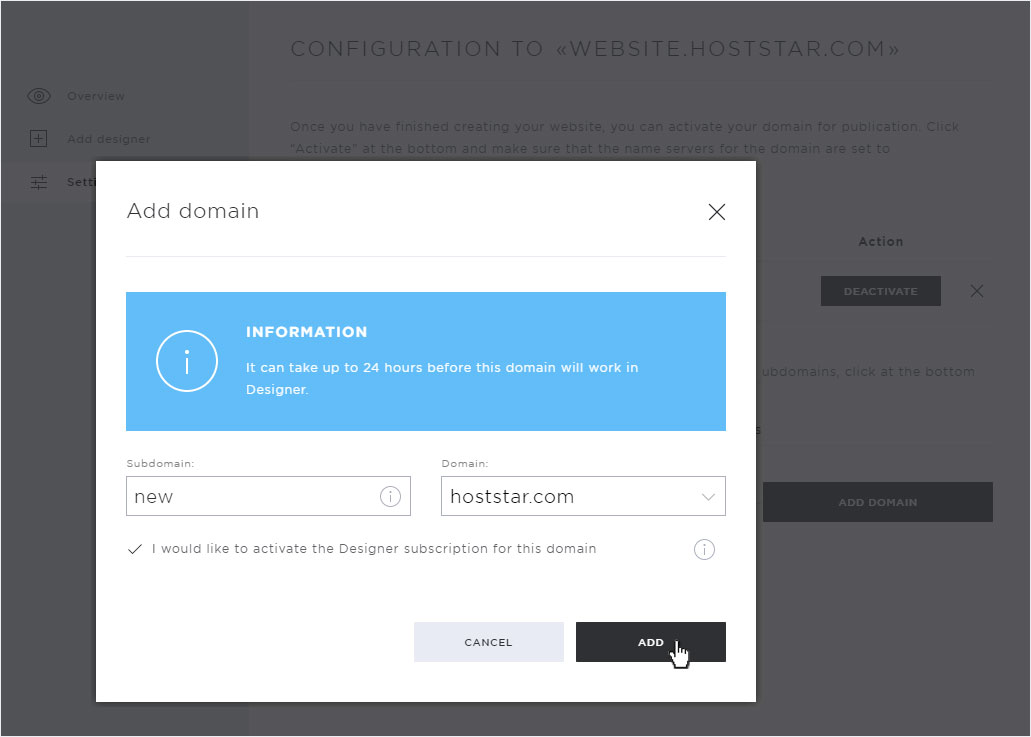Click the Designer subscription activation label text
The height and width of the screenshot is (737, 1031).
point(374,548)
